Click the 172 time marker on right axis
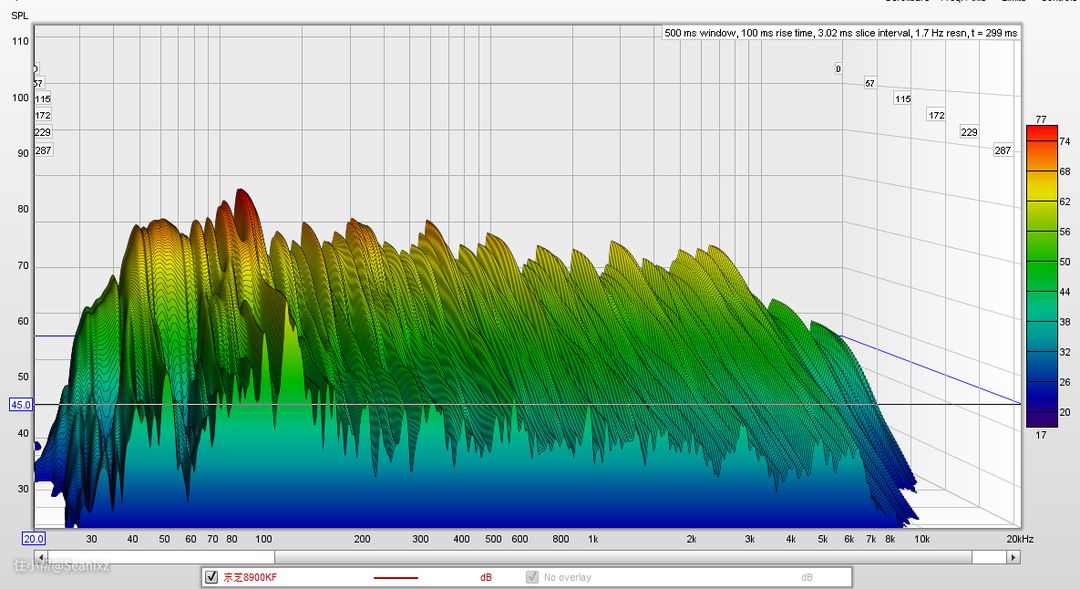Viewport: 1080px width, 589px height. tap(936, 116)
